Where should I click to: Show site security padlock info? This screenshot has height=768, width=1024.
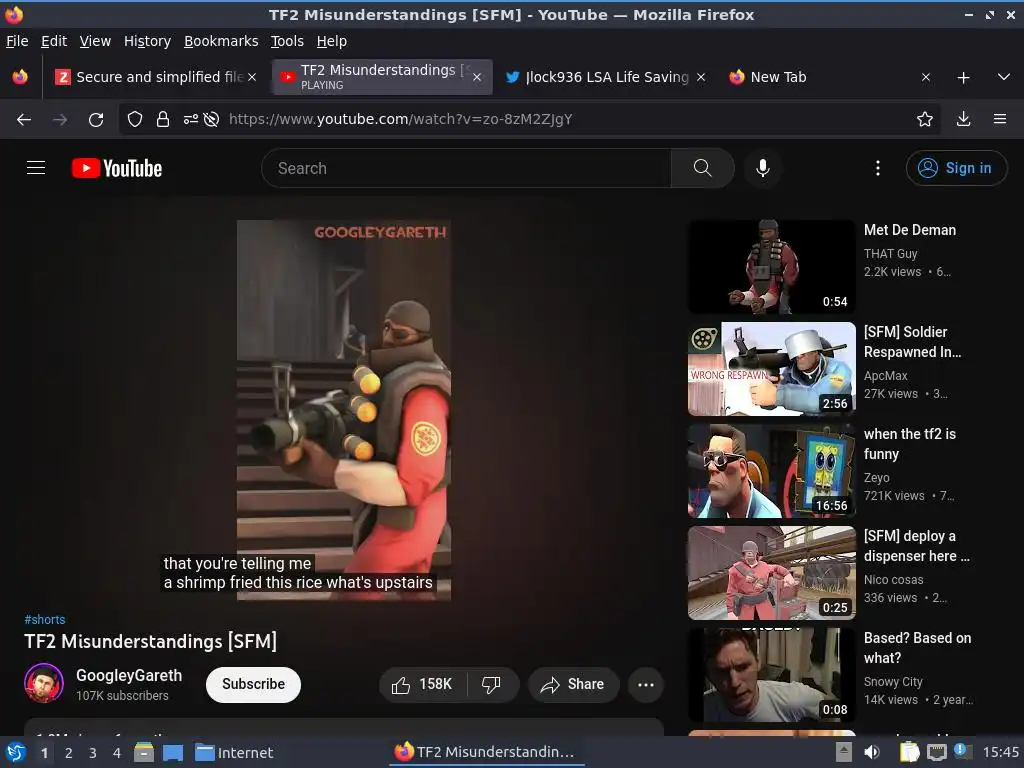[163, 119]
